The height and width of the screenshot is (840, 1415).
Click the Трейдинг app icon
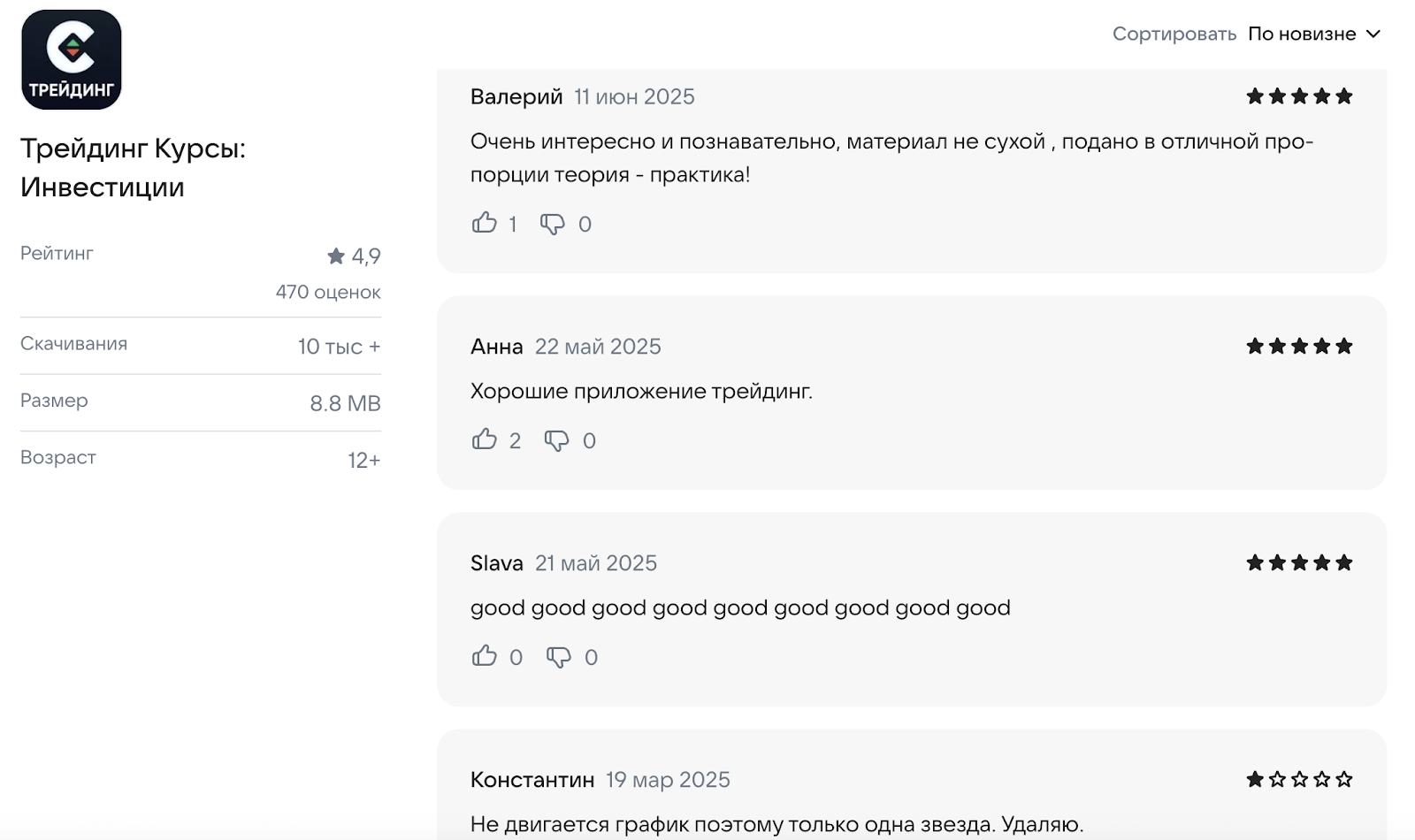point(72,59)
